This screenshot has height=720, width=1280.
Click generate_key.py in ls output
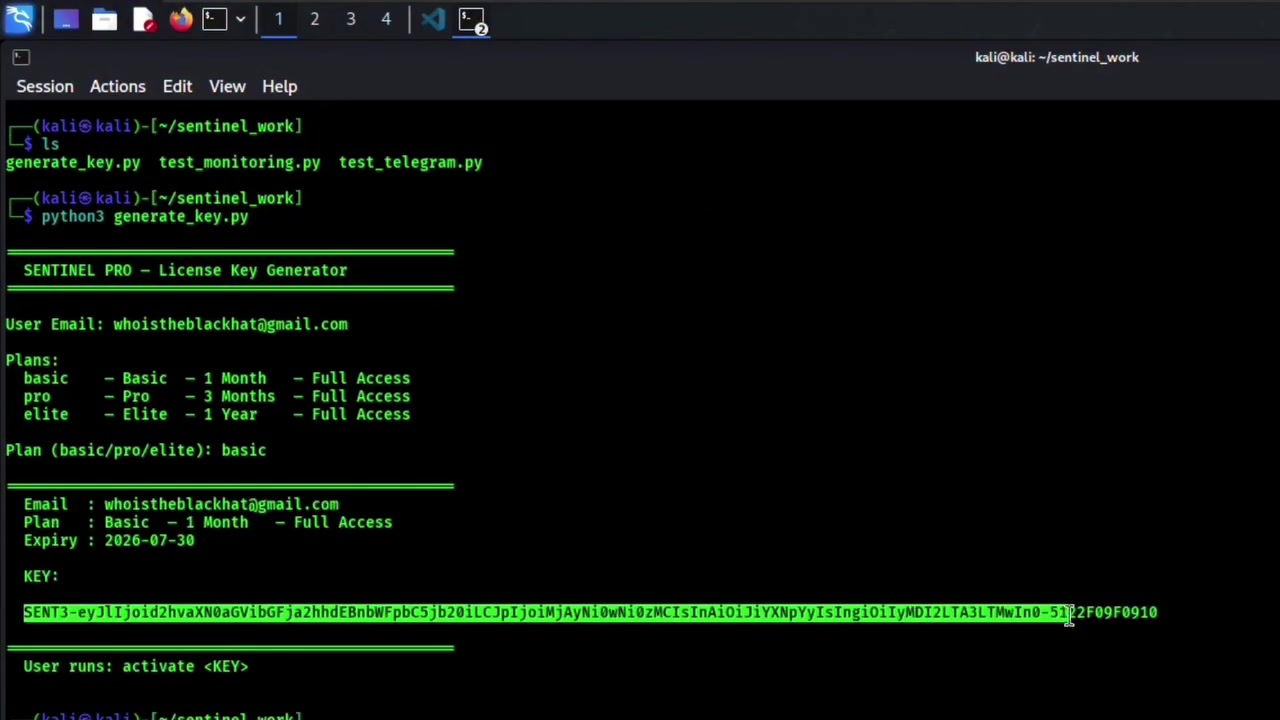coord(73,162)
